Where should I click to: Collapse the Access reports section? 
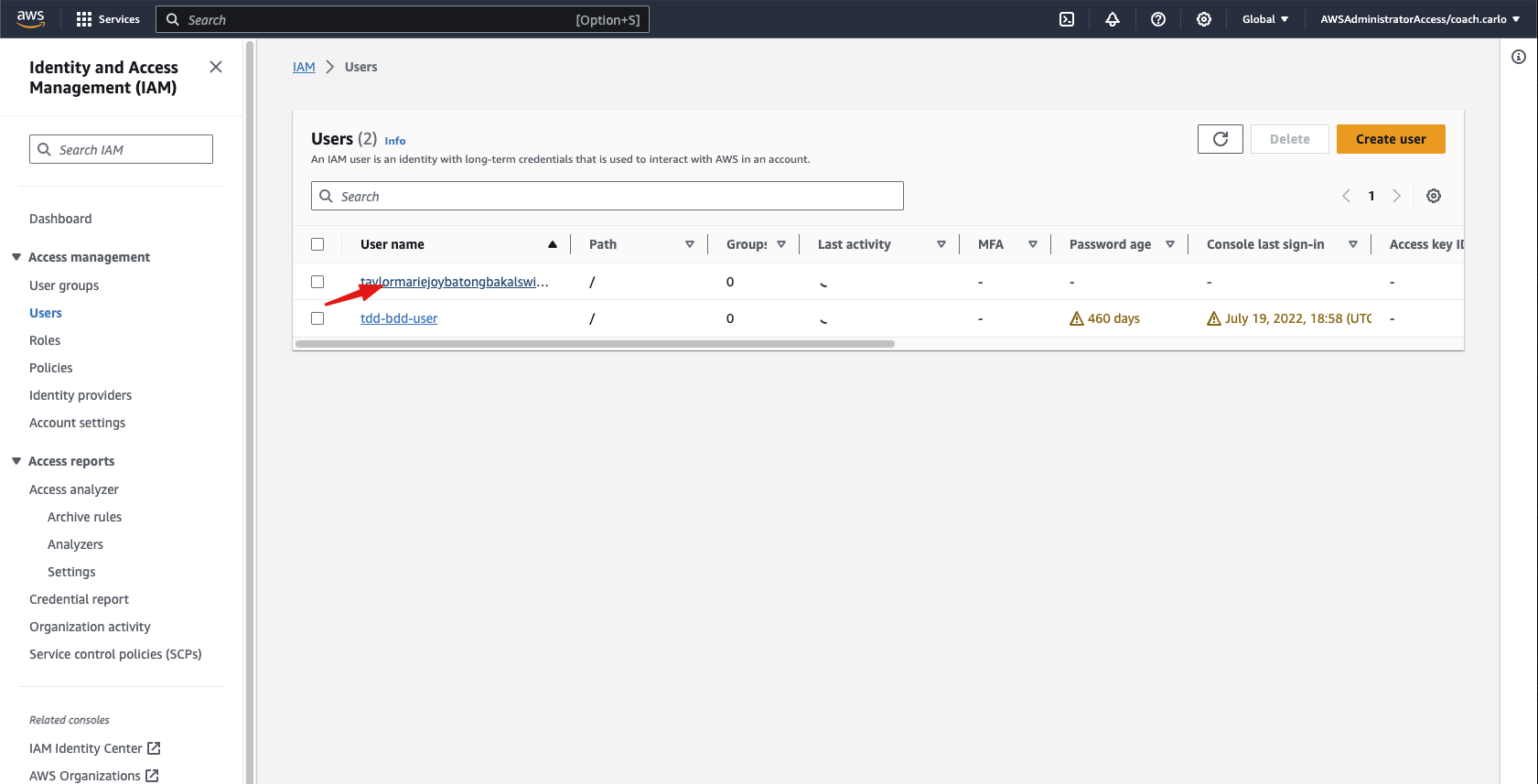coord(16,461)
